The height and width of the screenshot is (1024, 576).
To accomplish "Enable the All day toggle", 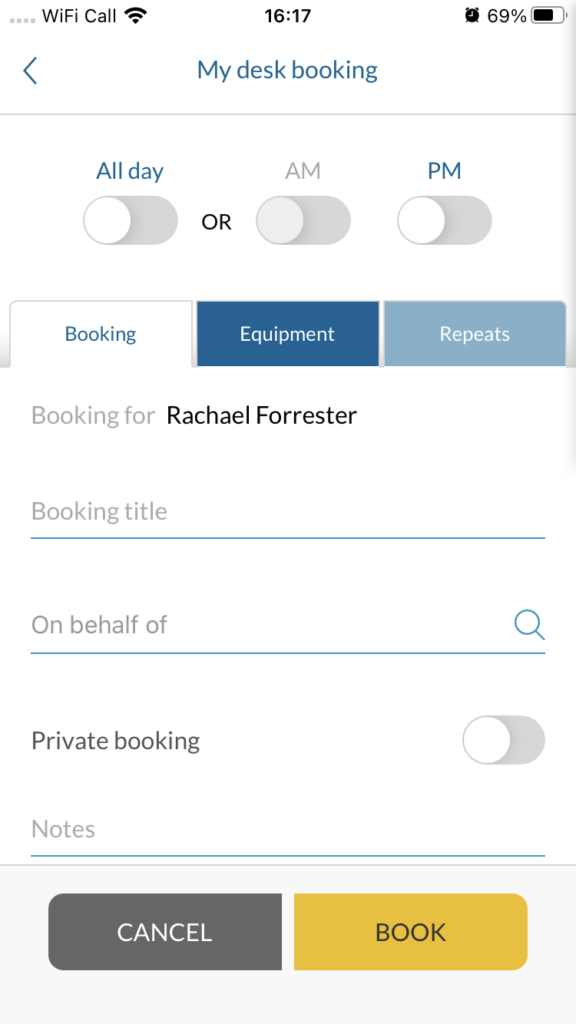I will point(131,221).
